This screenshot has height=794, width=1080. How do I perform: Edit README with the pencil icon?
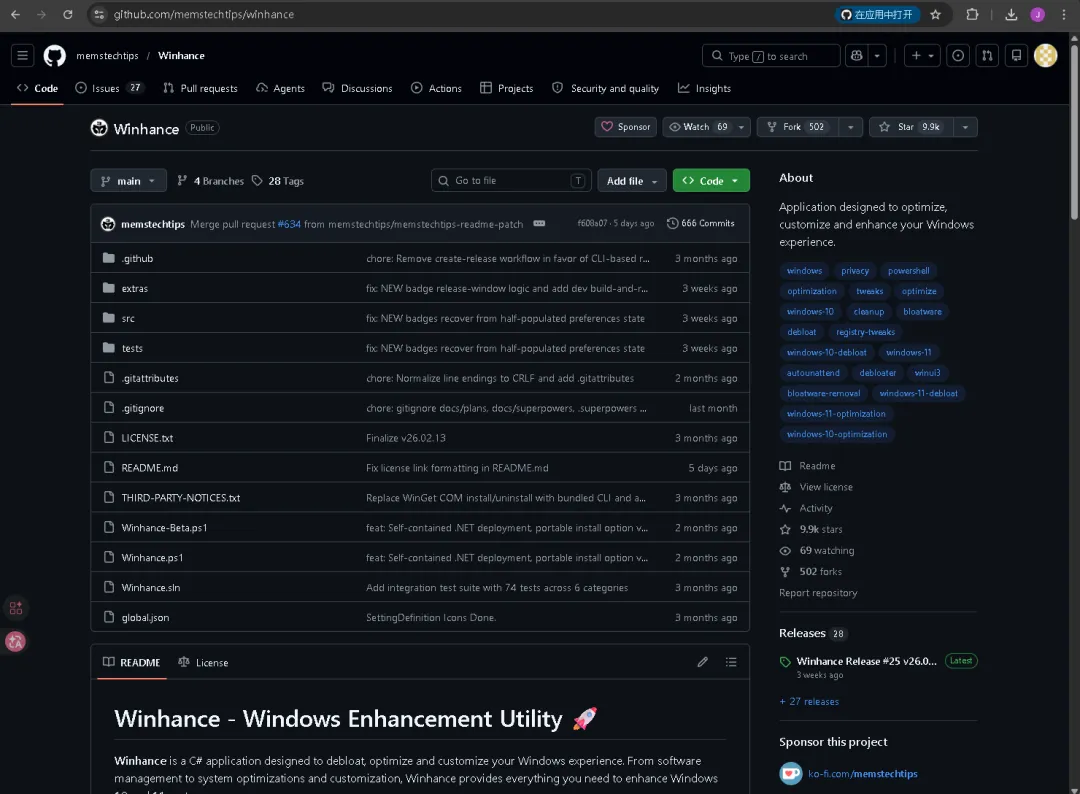703,662
